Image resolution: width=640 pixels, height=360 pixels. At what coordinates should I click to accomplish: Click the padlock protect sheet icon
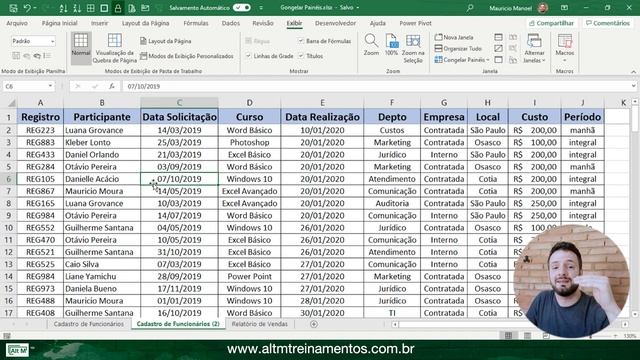pyautogui.click(x=118, y=8)
